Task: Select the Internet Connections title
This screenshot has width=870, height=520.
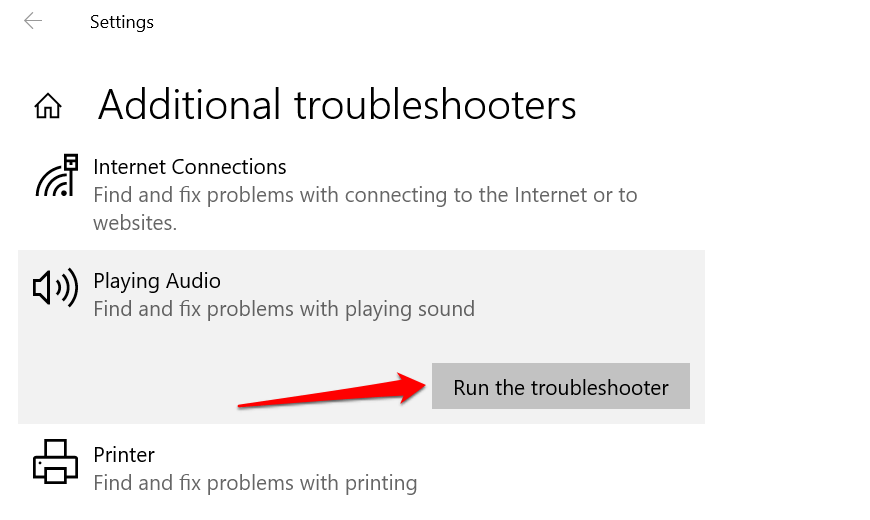Action: (x=189, y=167)
